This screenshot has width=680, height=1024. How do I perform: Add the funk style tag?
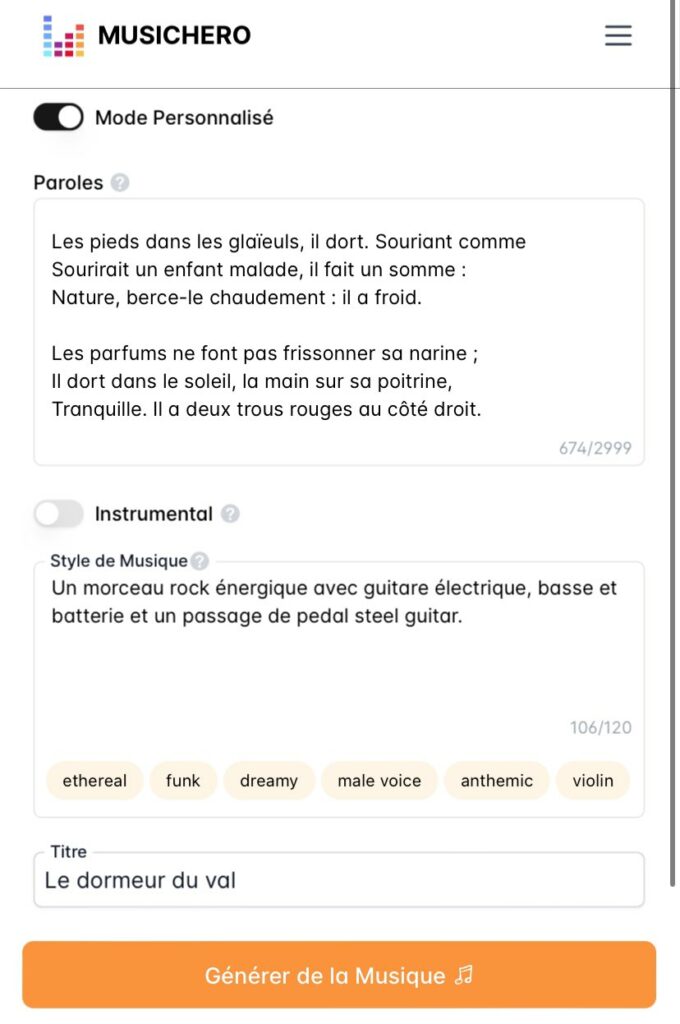coord(183,781)
